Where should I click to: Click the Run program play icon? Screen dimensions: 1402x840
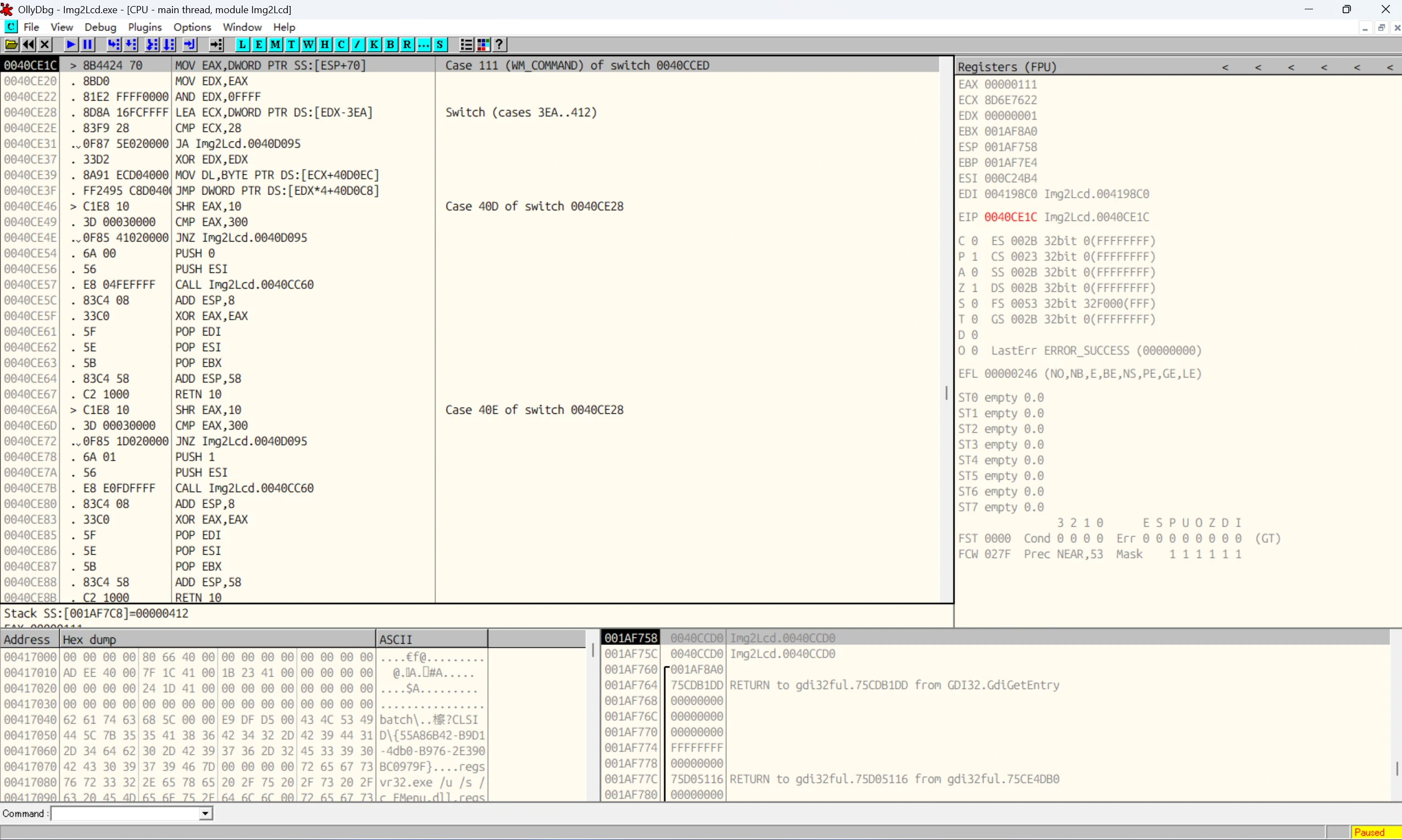(71, 44)
